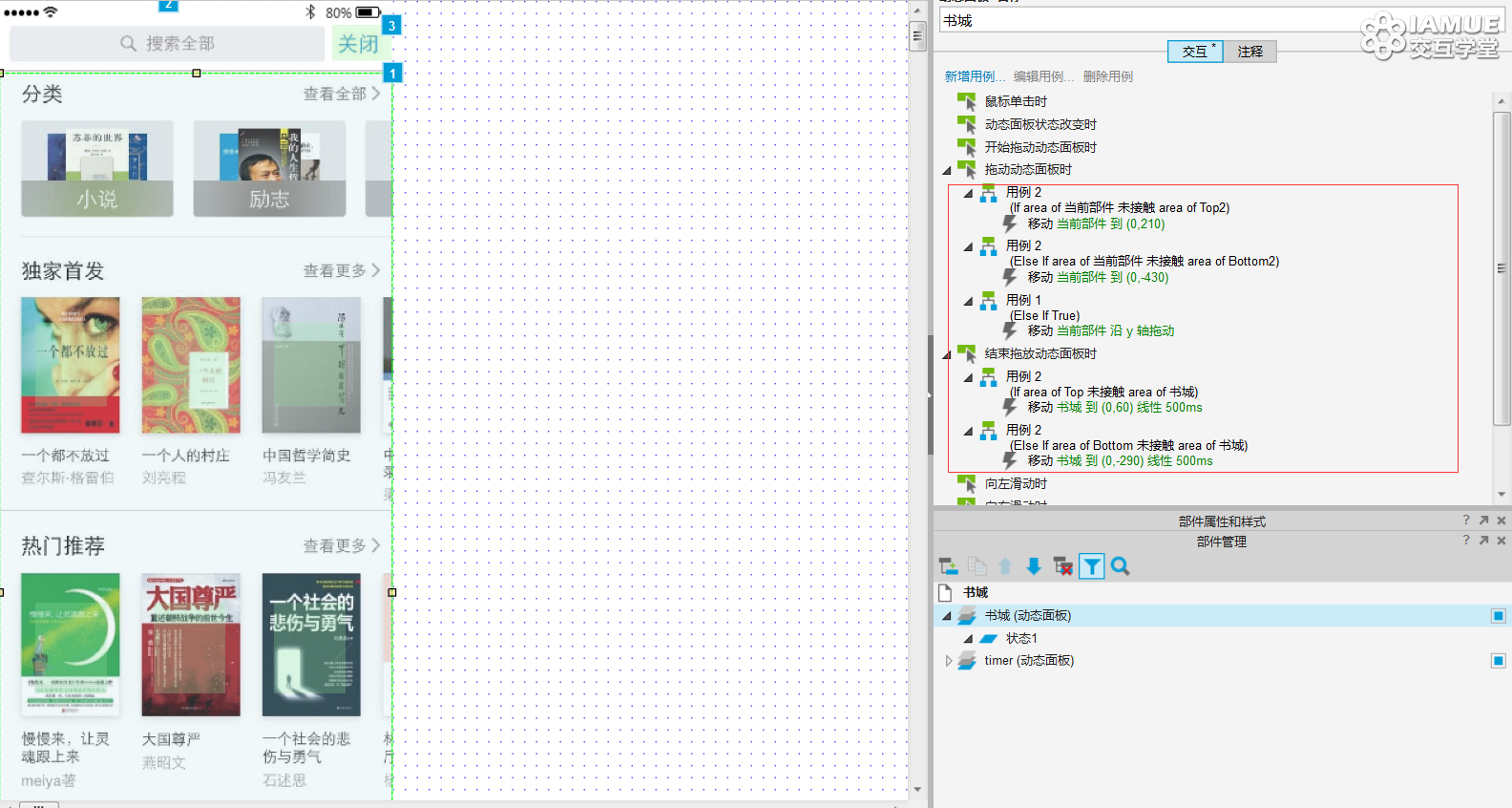Click lightning icon of 沿 y 轴拖动 action
Viewport: 1512px width, 808px height.
[1009, 330]
